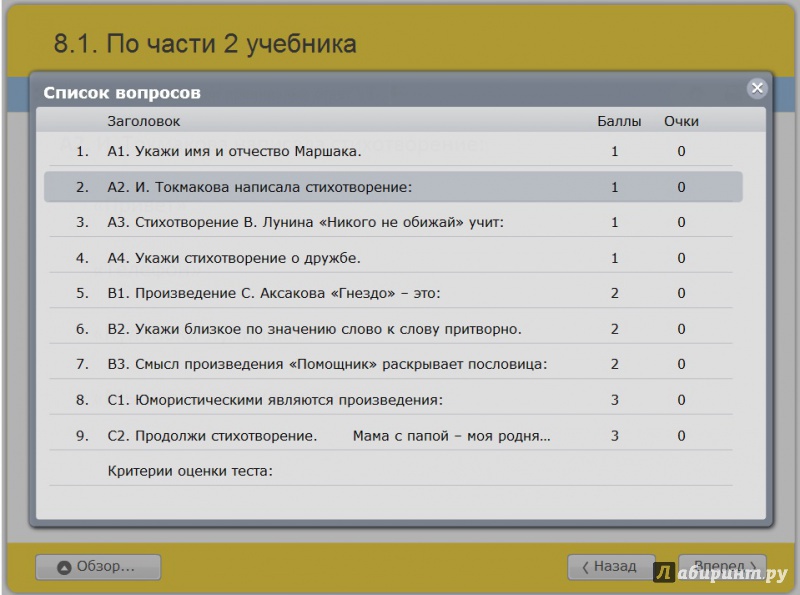This screenshot has width=800, height=595.
Task: Select question C2 Продолжи стихотворение
Action: point(393,435)
